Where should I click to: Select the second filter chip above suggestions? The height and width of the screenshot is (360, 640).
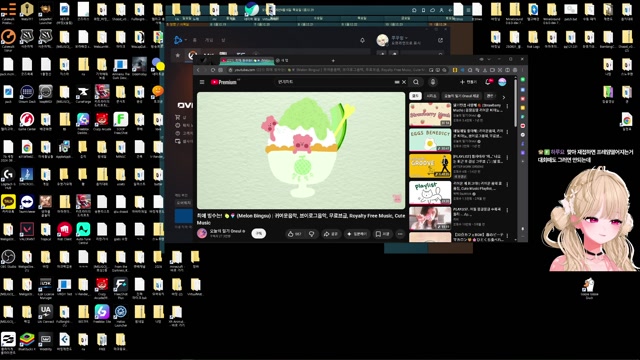click(x=431, y=96)
